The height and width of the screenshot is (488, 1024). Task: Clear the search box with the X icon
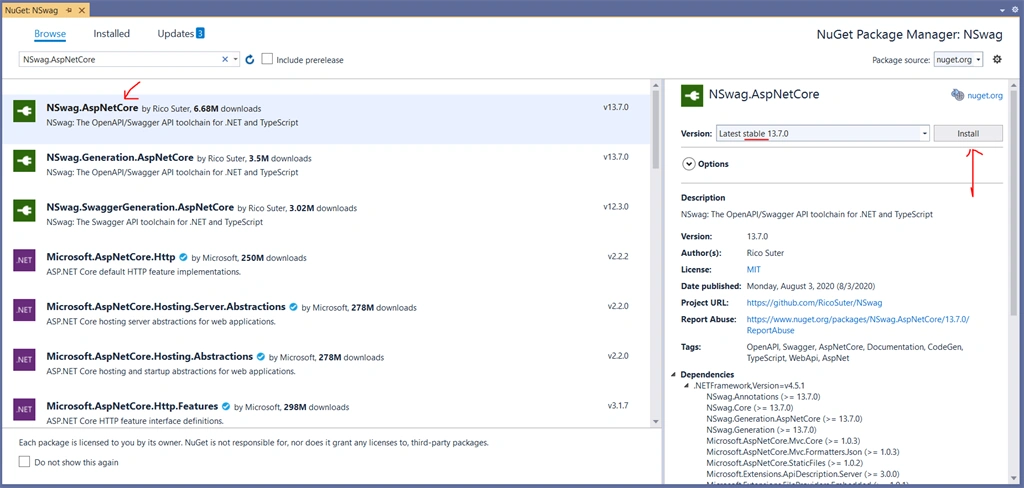[225, 59]
